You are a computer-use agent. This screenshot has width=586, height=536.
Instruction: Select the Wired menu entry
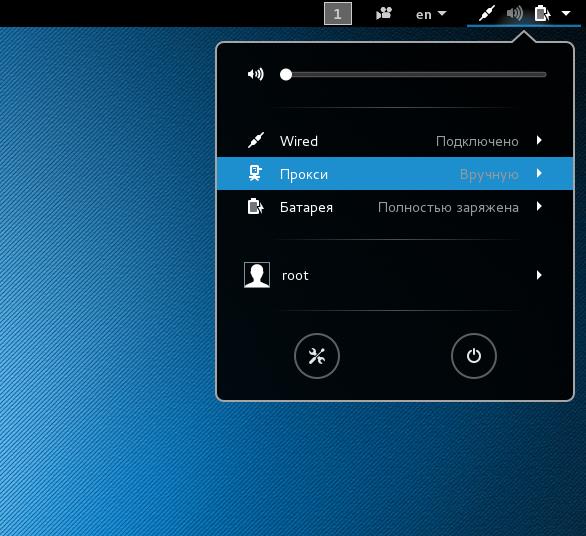pyautogui.click(x=395, y=141)
